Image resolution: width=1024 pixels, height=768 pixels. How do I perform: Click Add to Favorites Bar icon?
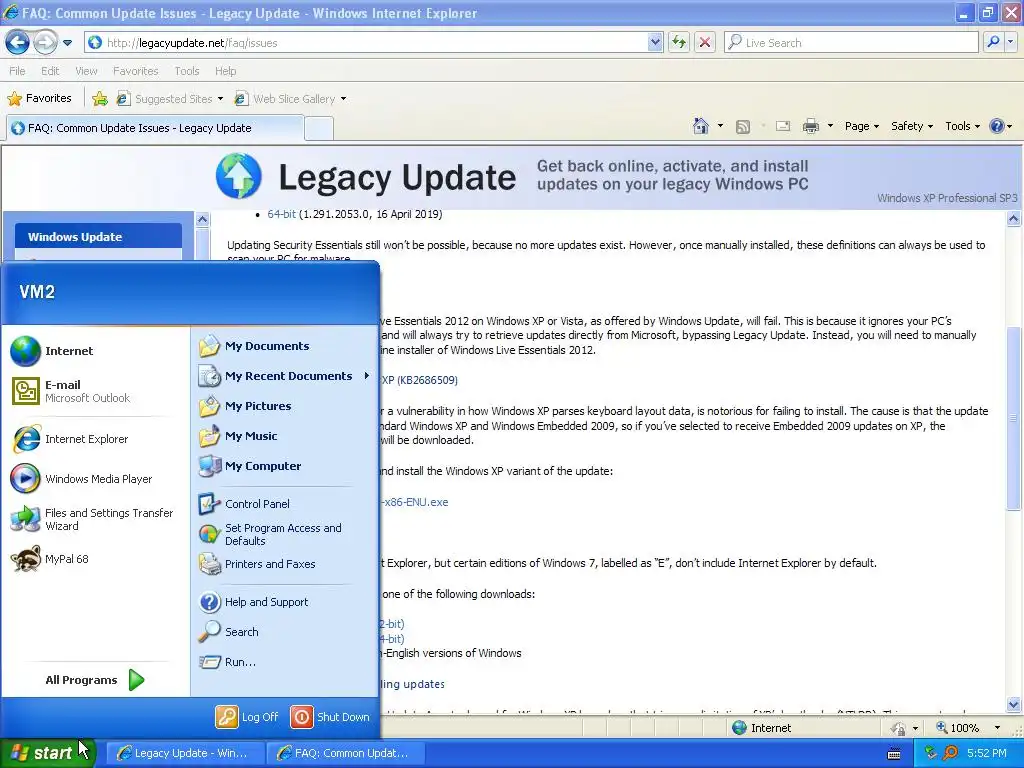coord(100,99)
